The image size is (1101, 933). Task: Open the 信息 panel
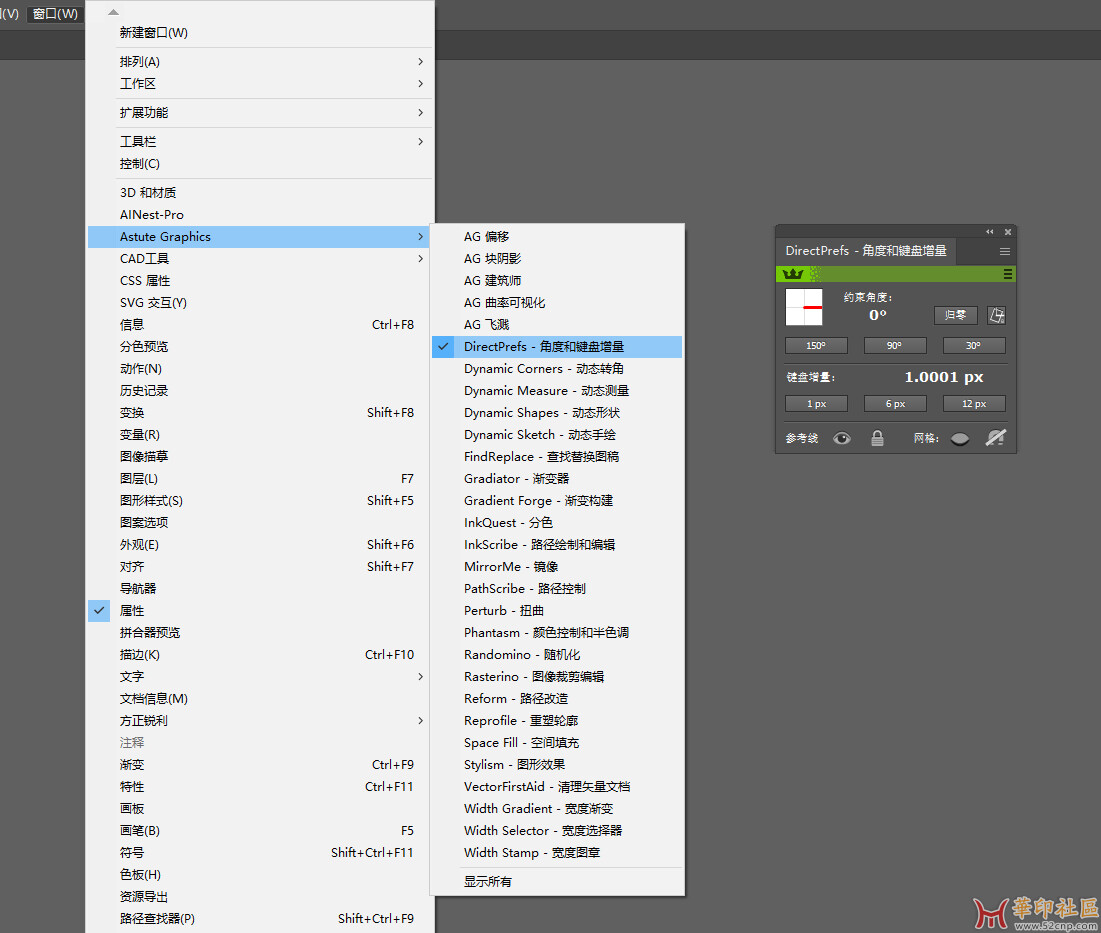click(260, 324)
